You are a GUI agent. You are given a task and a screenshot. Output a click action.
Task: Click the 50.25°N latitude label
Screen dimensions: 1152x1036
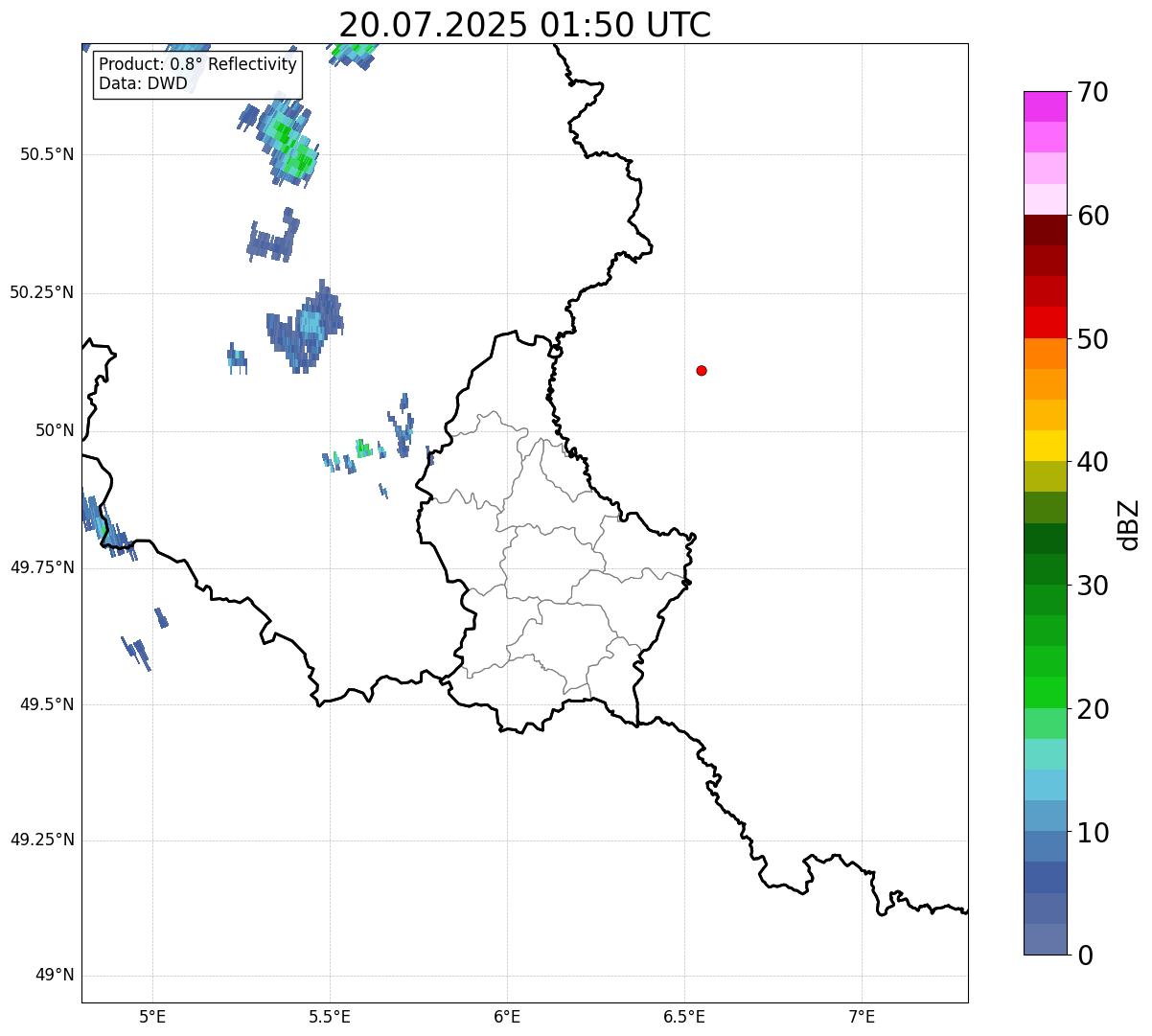[42, 292]
